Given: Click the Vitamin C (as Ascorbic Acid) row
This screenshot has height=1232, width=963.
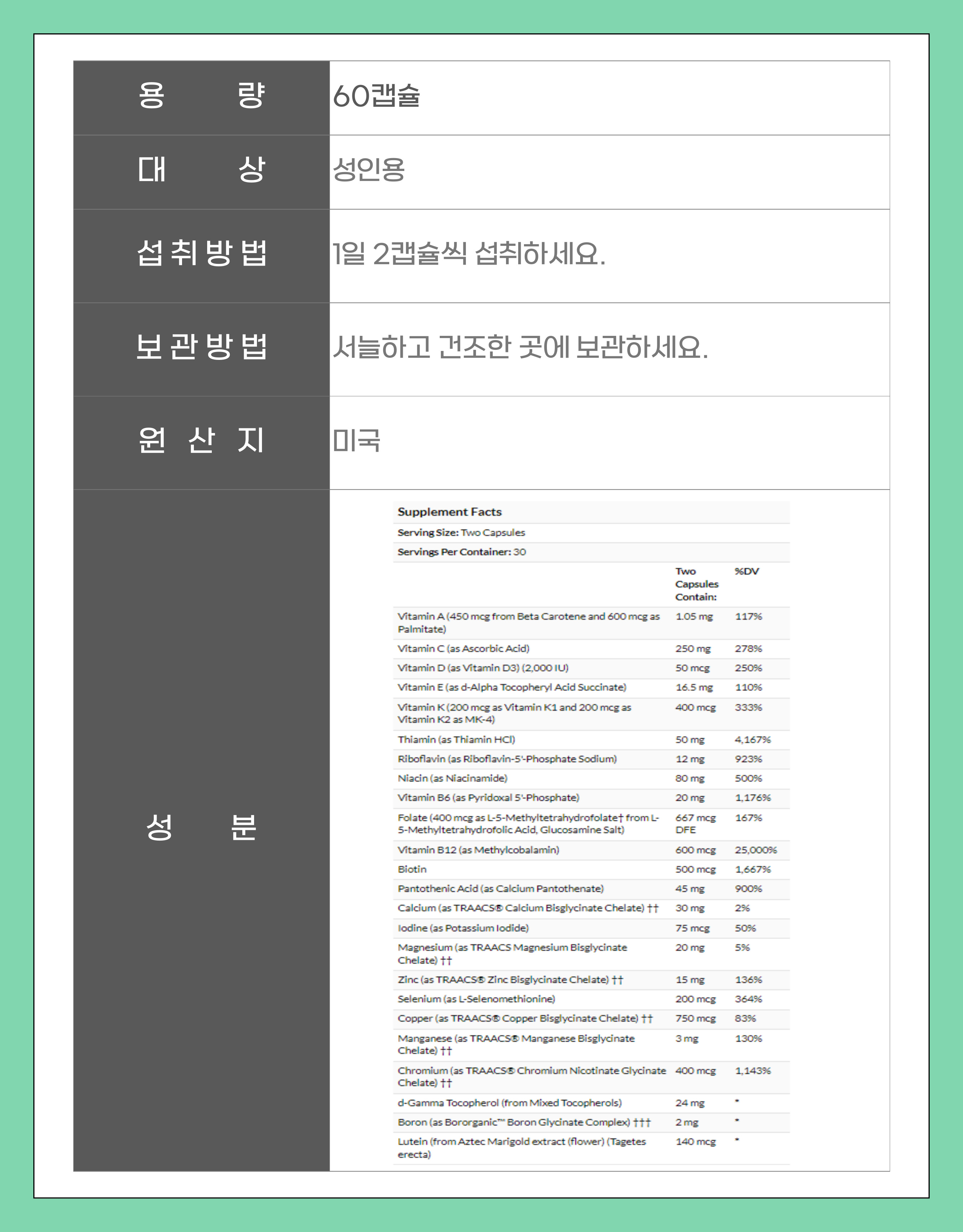Looking at the screenshot, I should pyautogui.click(x=591, y=649).
